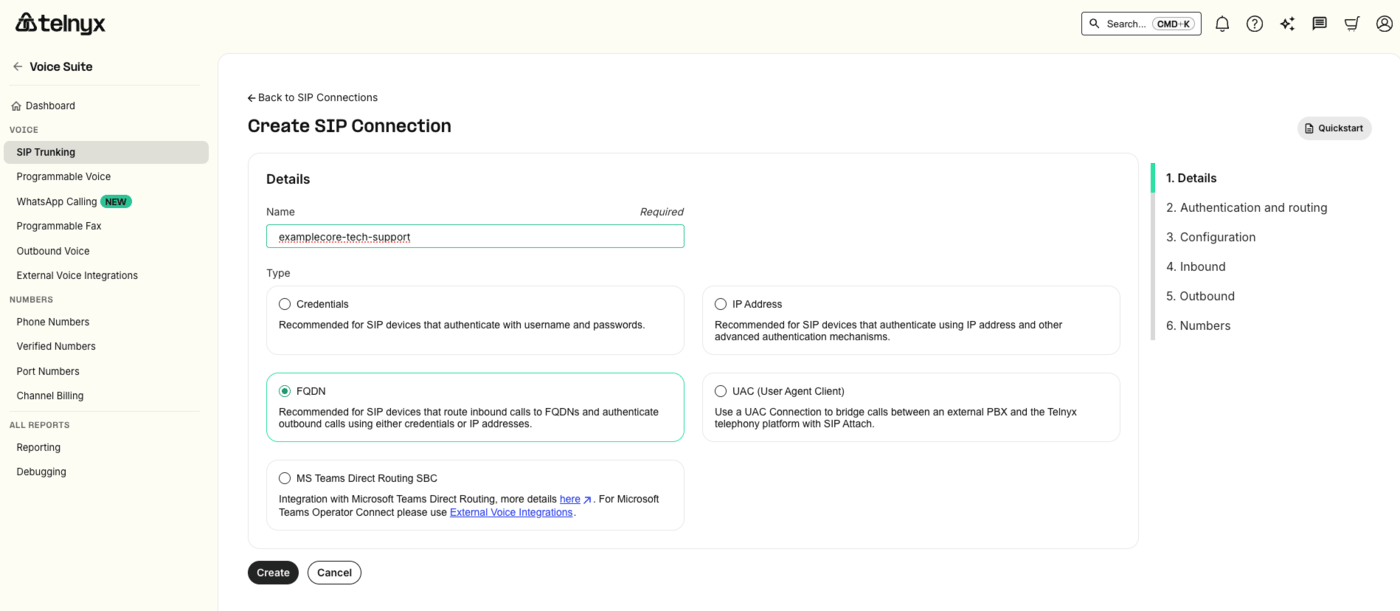Jump to step 2. Authentication and routing

[1246, 208]
